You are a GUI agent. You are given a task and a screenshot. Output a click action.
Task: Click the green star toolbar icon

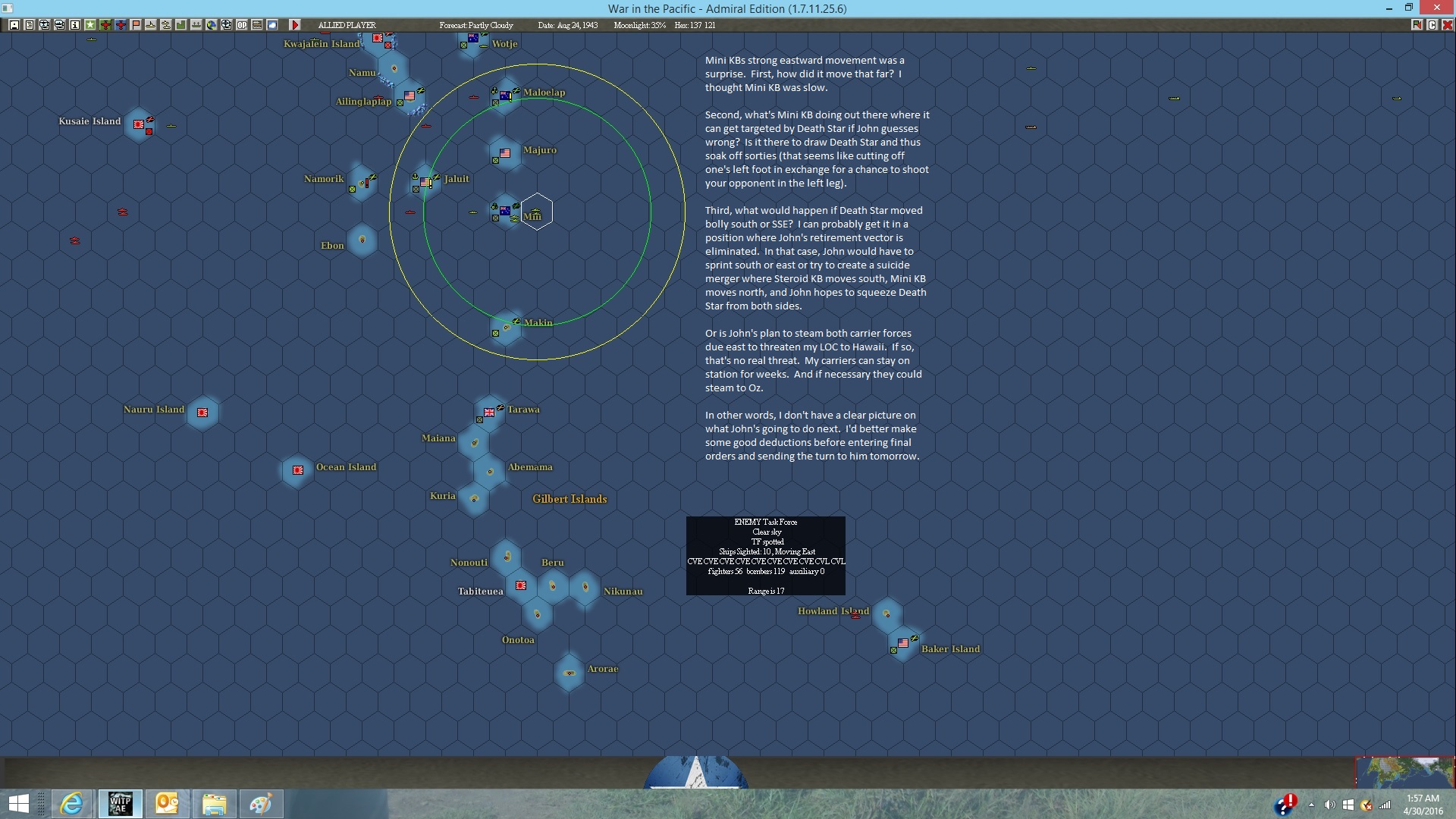(90, 25)
